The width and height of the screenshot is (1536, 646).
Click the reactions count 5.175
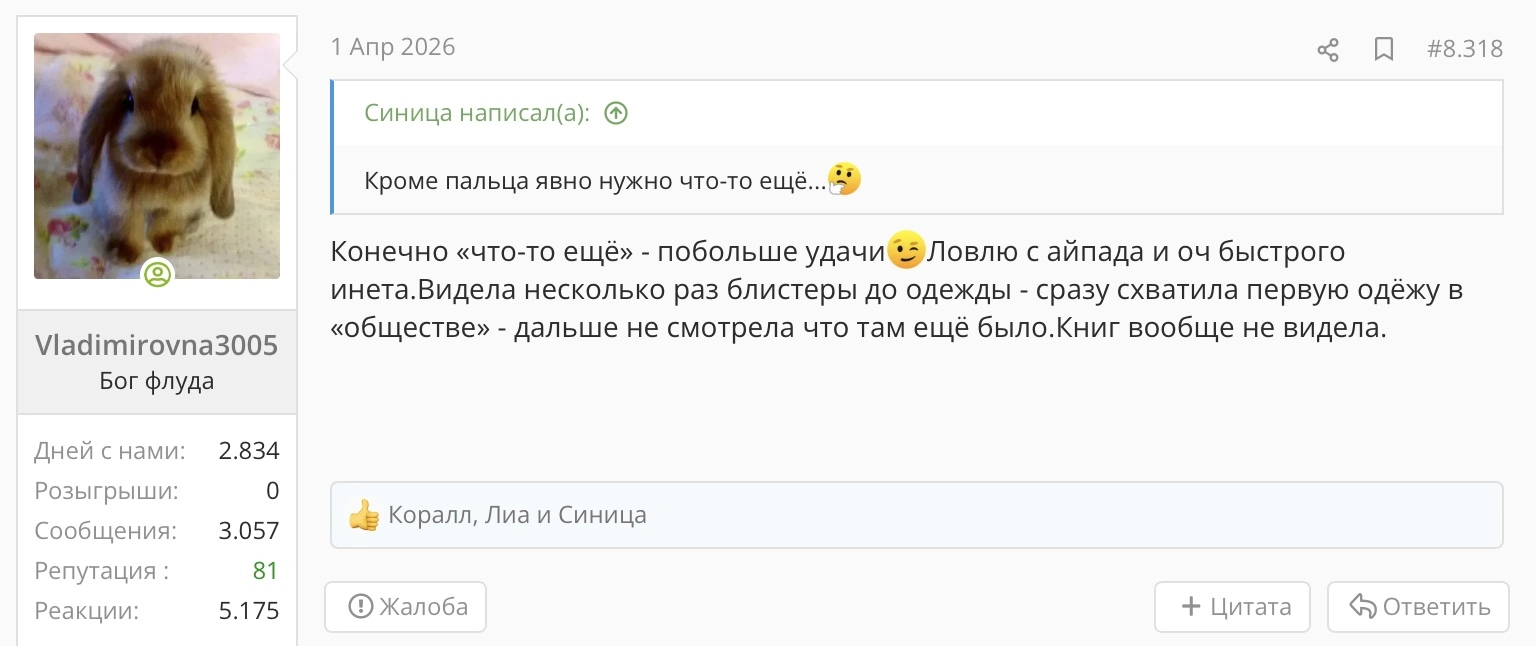tap(249, 611)
